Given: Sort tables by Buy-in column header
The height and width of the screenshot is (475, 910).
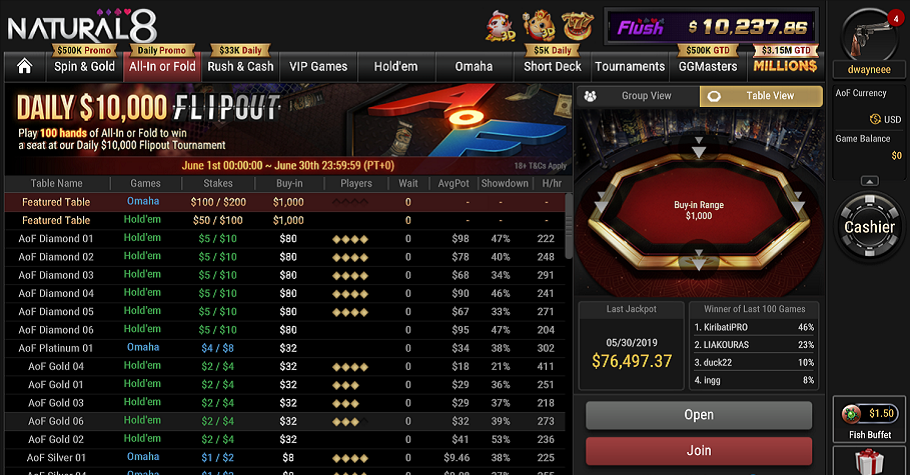Looking at the screenshot, I should [x=289, y=183].
